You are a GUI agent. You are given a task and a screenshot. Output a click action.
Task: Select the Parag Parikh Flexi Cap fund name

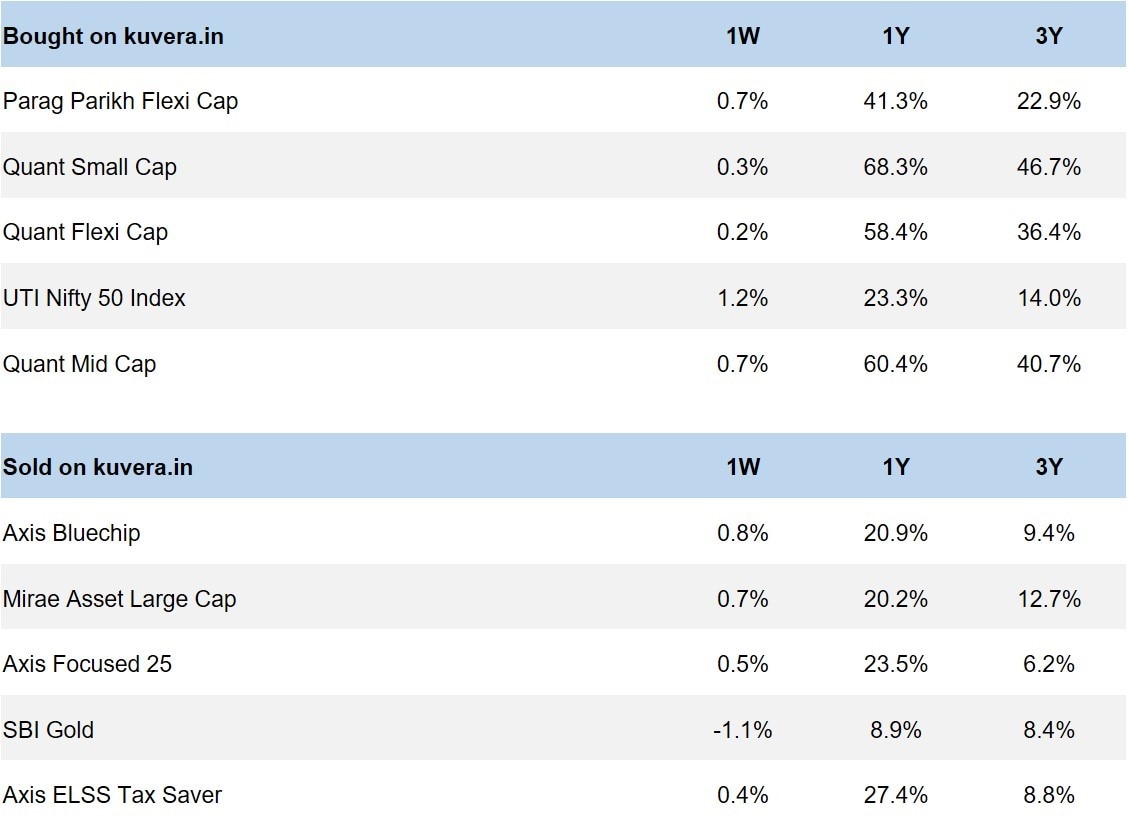tap(120, 101)
